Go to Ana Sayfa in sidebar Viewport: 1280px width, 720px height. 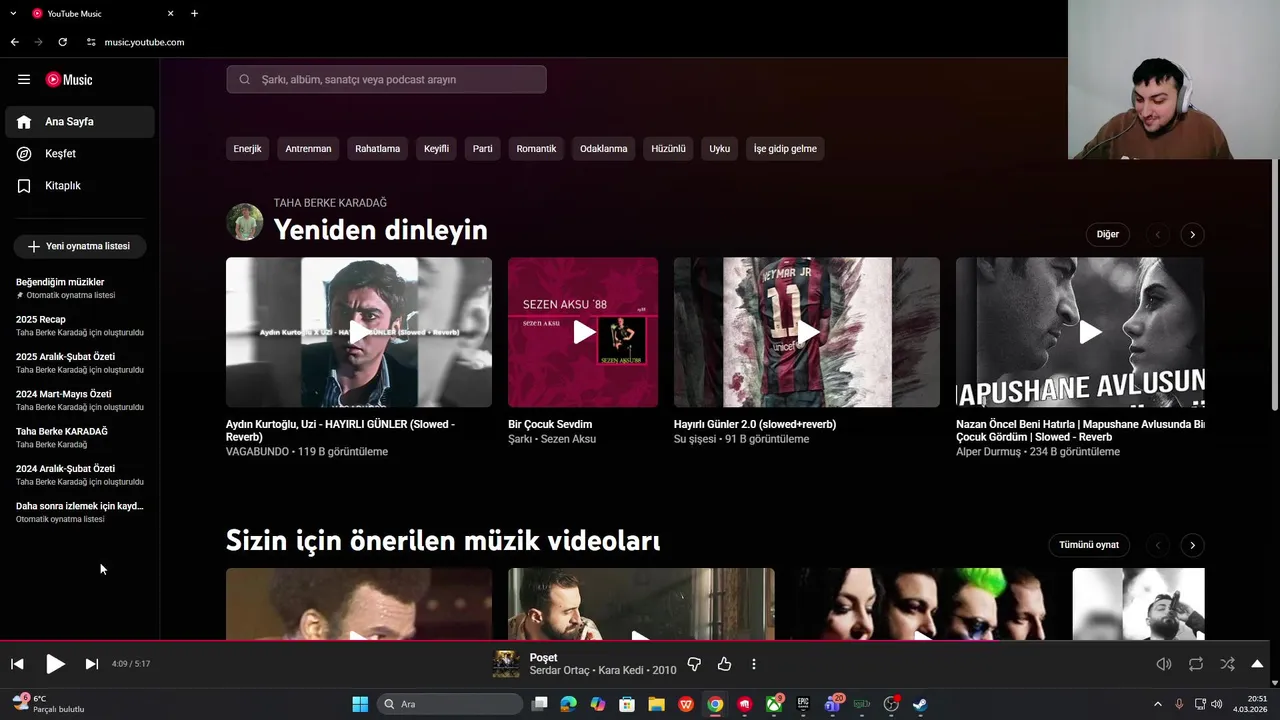coord(80,122)
